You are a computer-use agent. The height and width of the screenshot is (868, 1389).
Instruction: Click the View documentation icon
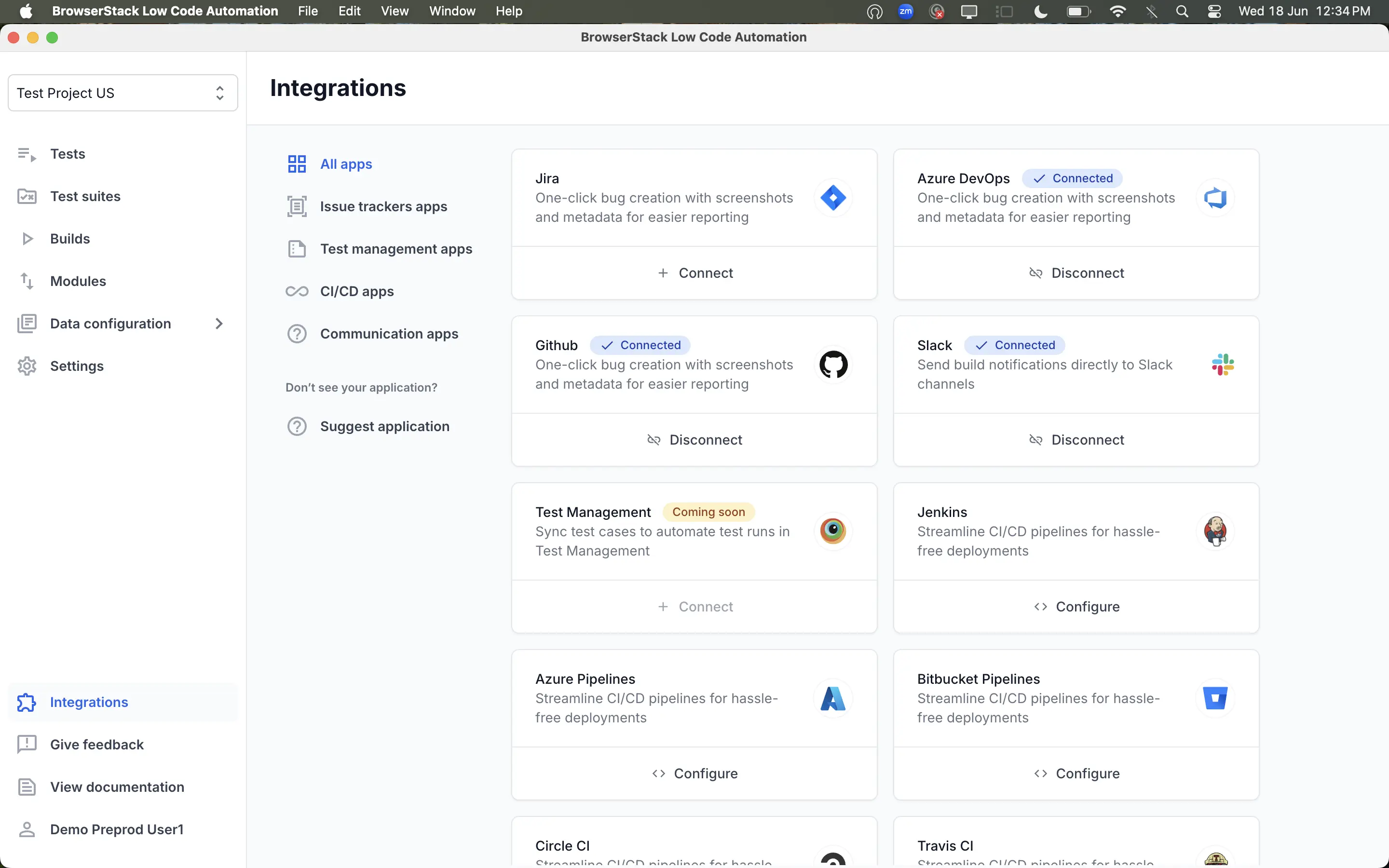coord(27,787)
